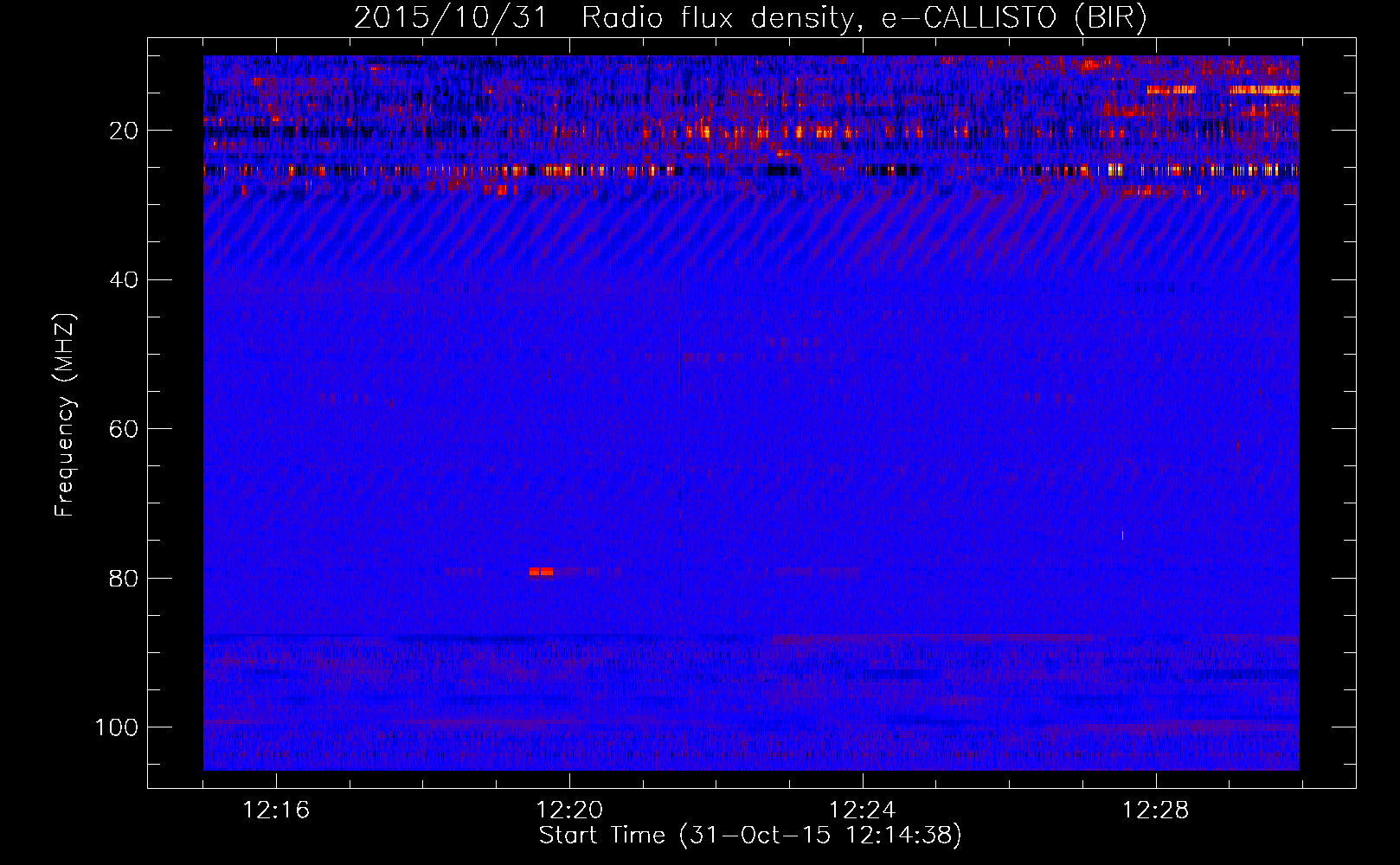Click the 60 MHz frequency tick label
This screenshot has height=865, width=1400.
click(124, 429)
